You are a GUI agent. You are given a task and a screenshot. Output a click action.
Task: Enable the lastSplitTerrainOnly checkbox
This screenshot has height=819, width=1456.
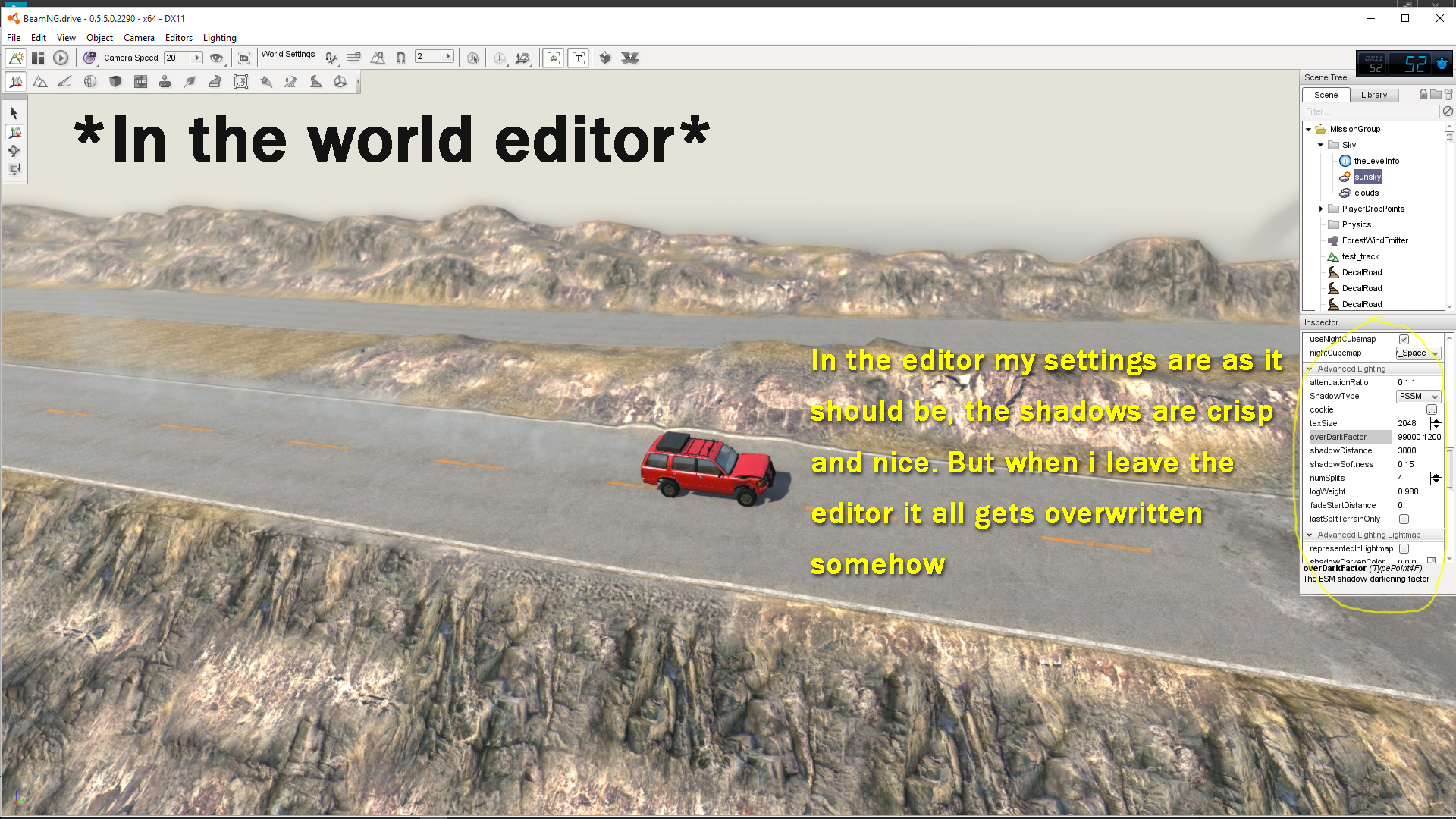(1404, 519)
